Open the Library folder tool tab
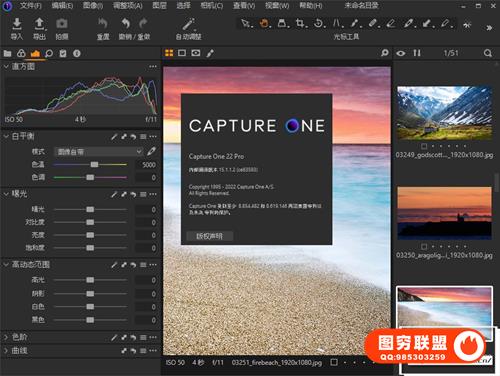Screen dimensions: 500x376 tap(7, 53)
